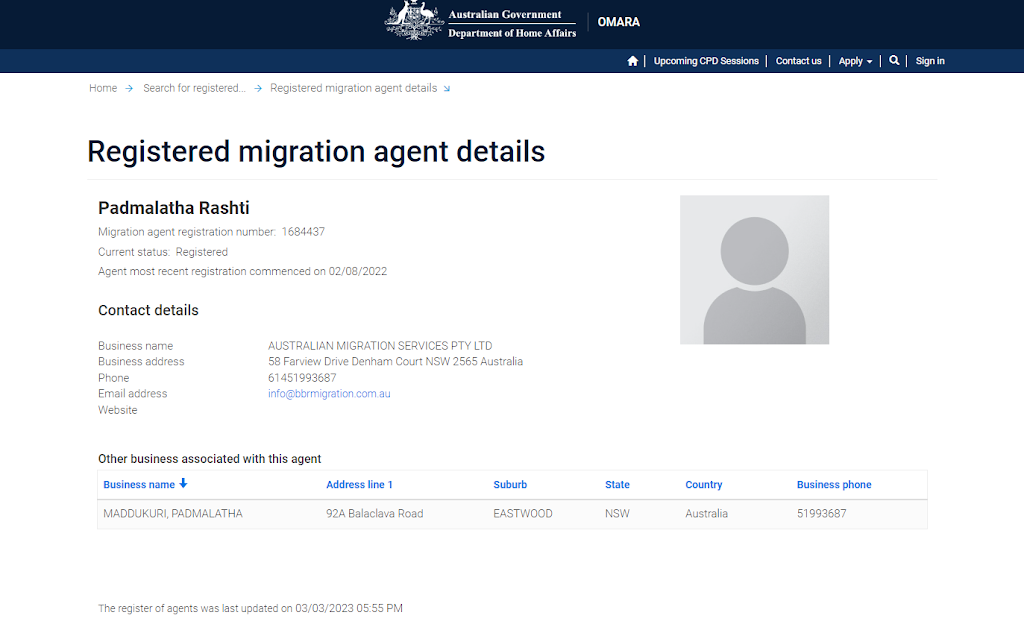Click the agent name 'Padmalatha Rashti'
Image resolution: width=1024 pixels, height=627 pixels.
pos(174,208)
